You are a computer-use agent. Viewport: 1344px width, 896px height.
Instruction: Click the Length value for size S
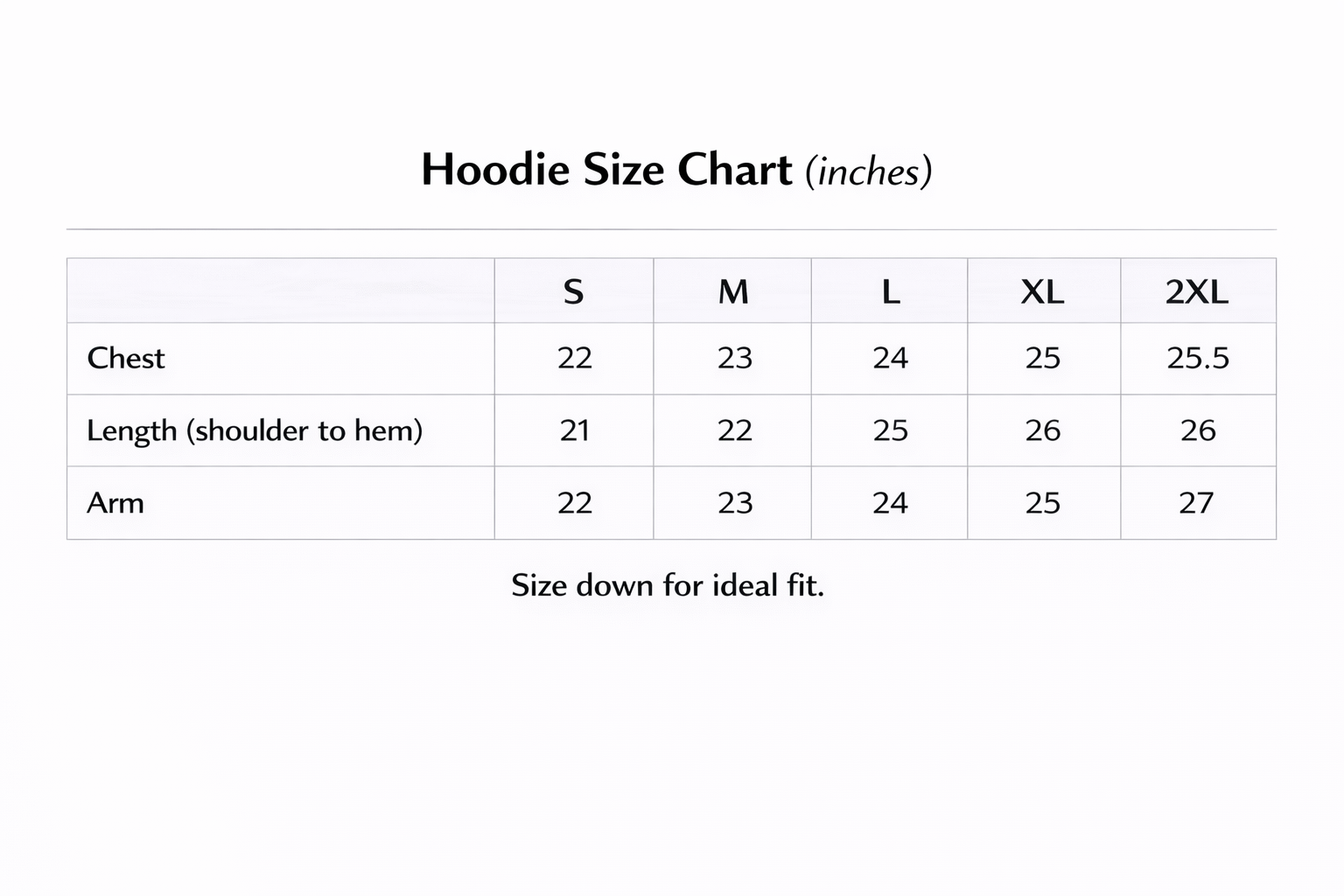(575, 430)
